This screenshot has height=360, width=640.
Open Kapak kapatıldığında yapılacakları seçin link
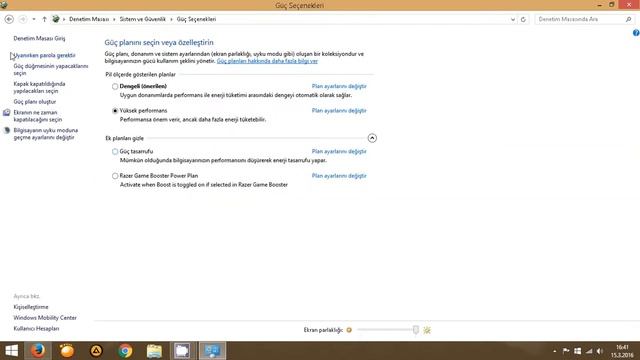(x=39, y=87)
